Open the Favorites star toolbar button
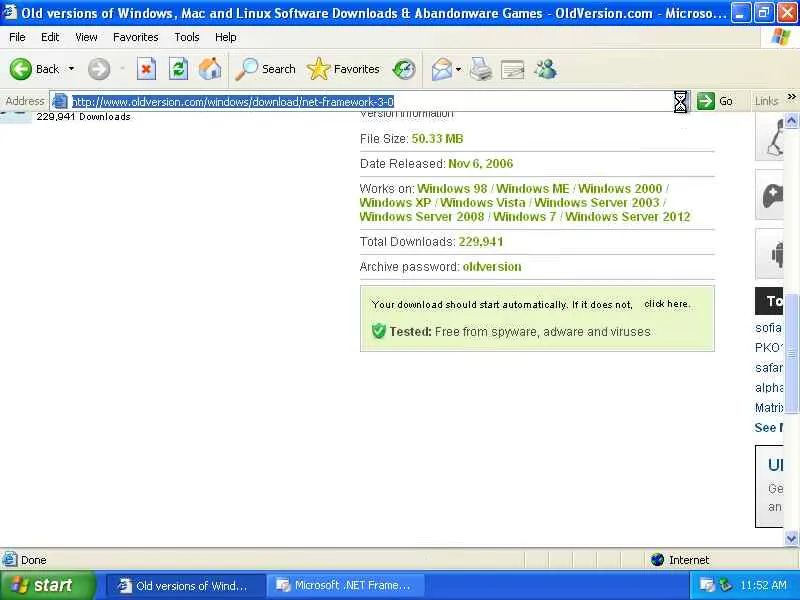The image size is (800, 600). [343, 69]
